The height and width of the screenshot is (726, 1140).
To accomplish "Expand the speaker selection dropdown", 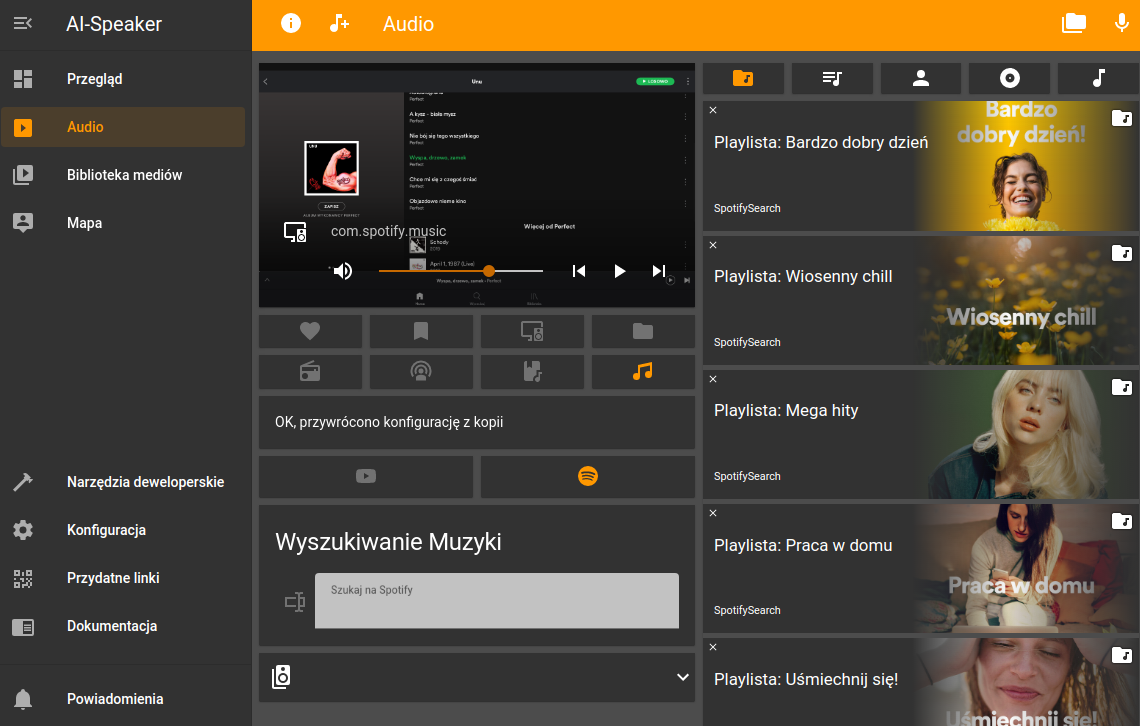I will (x=683, y=677).
